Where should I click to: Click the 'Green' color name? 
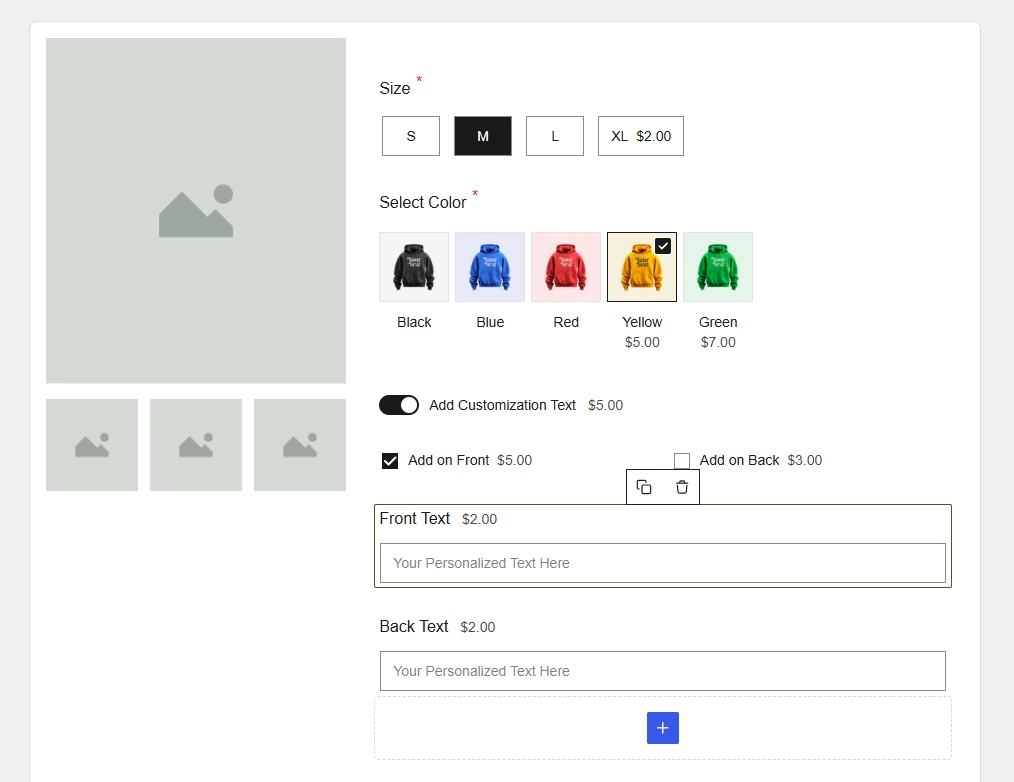coord(718,322)
